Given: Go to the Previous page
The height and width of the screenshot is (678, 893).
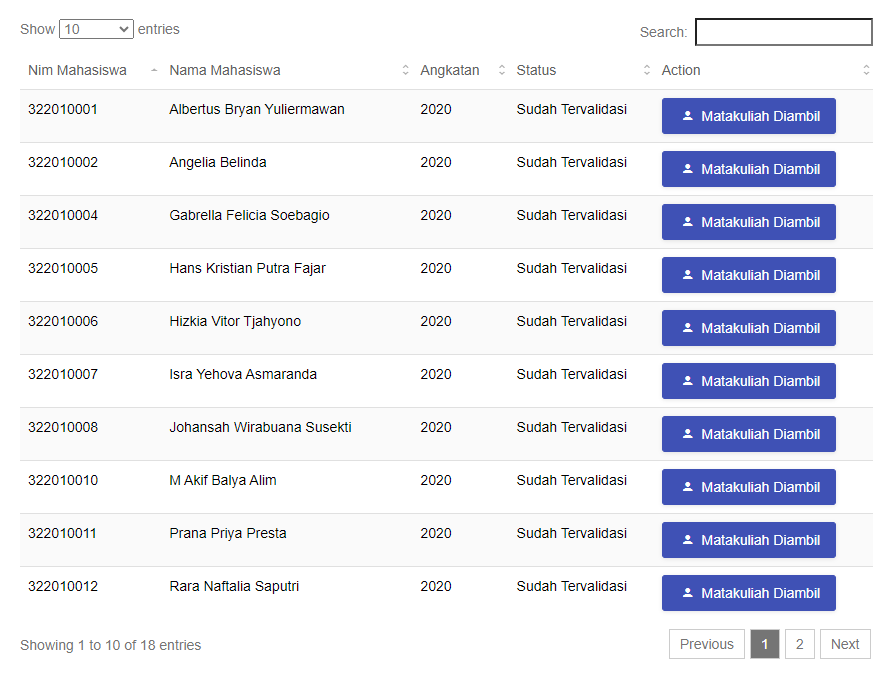Looking at the screenshot, I should 707,644.
